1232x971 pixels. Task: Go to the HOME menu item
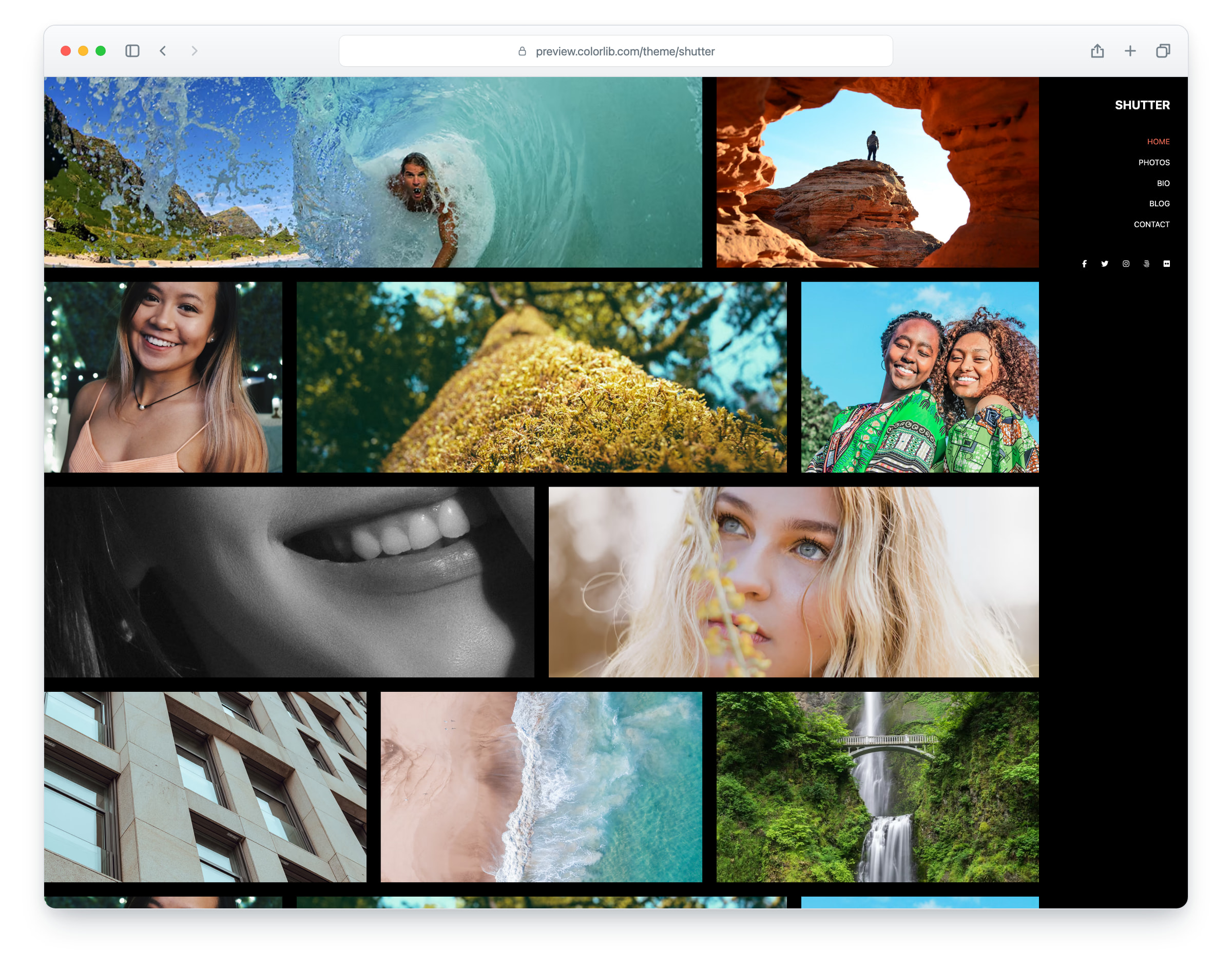tap(1158, 142)
